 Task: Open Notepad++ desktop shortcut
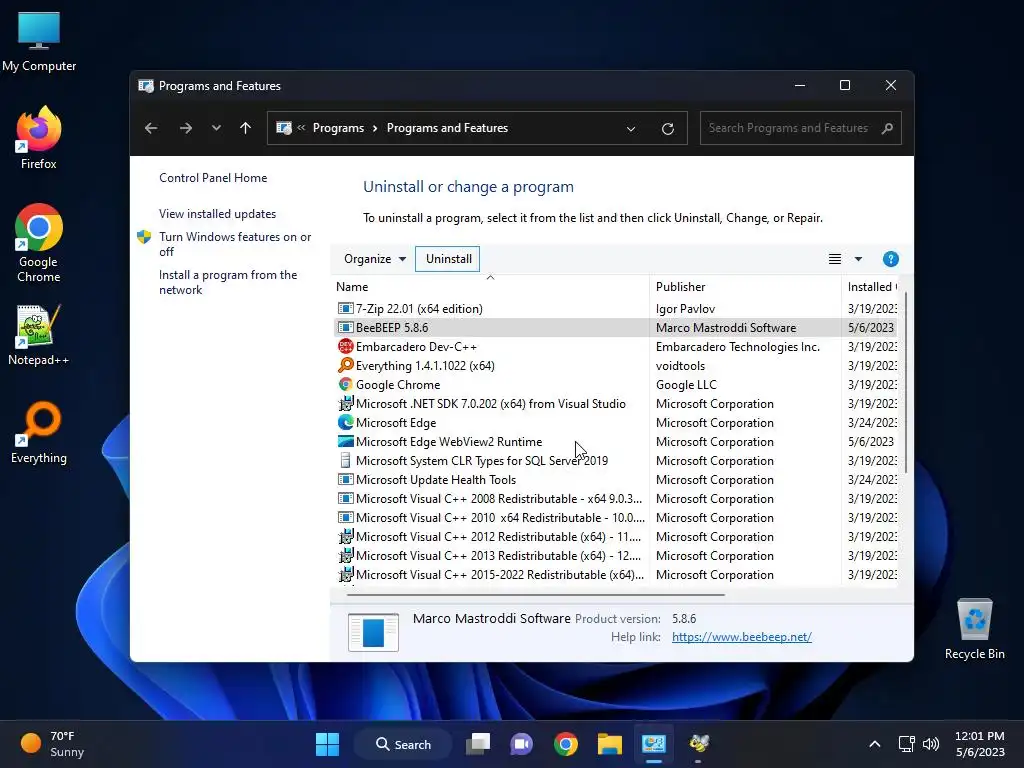click(x=39, y=334)
